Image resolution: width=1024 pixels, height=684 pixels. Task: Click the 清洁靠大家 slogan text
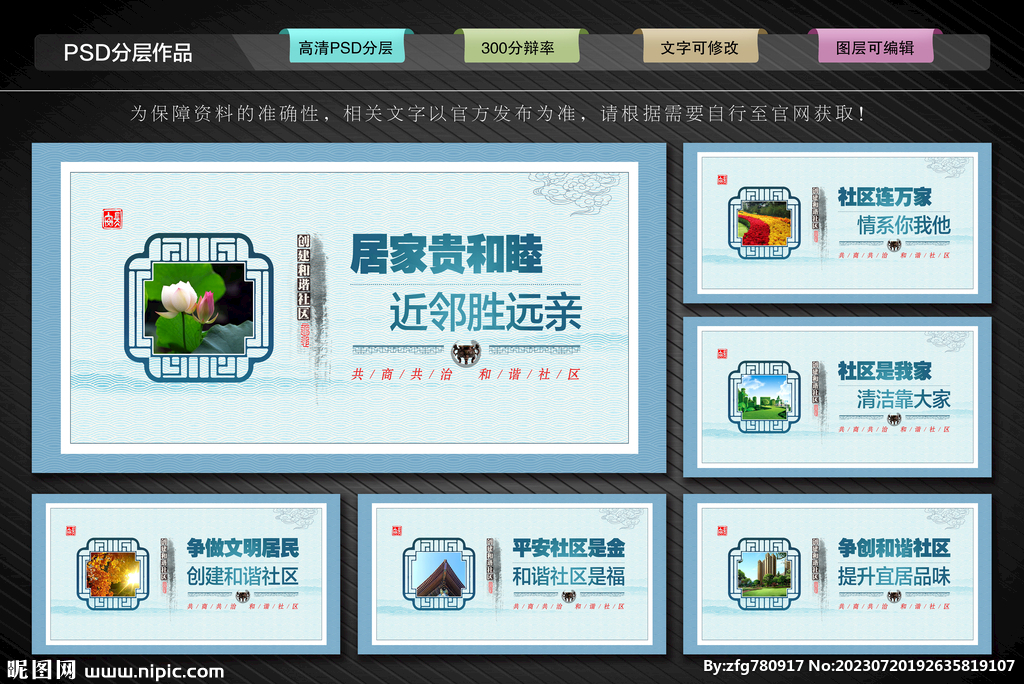pyautogui.click(x=903, y=399)
